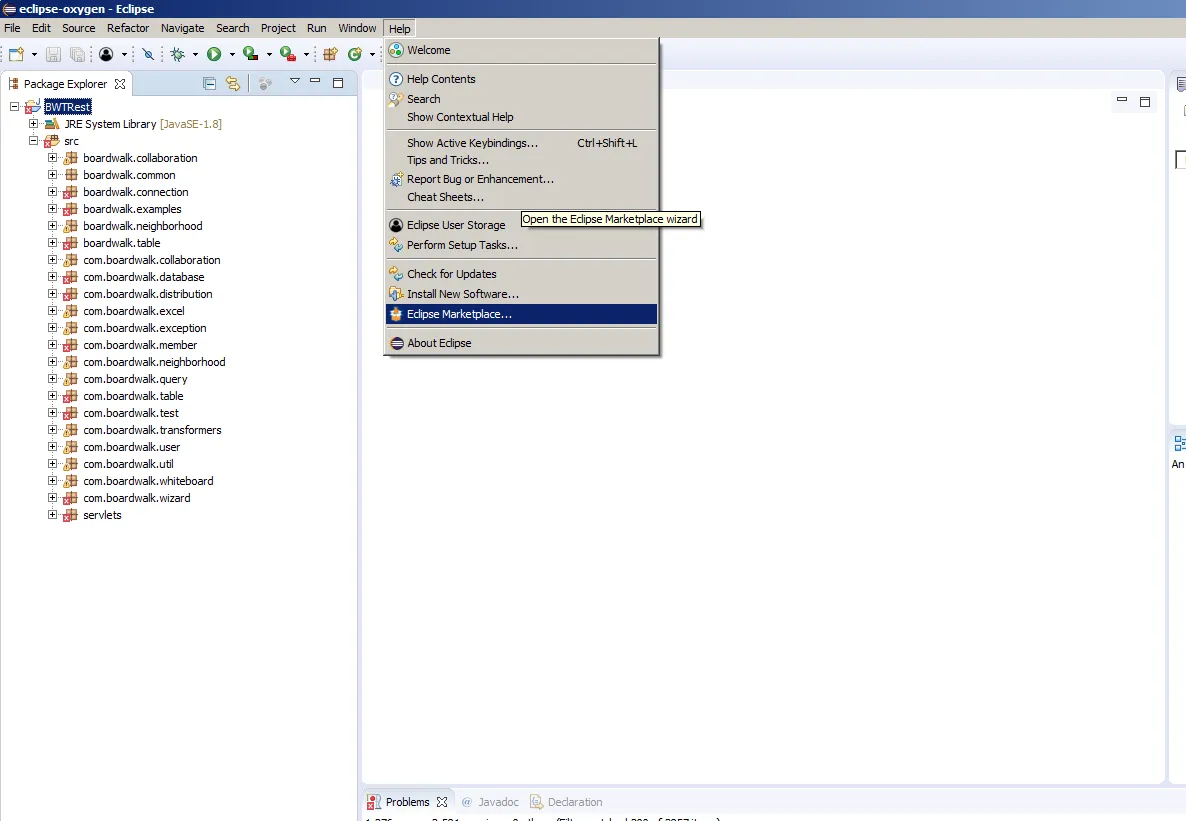The height and width of the screenshot is (821, 1186).
Task: Click the Coverage run icon
Action: [x=250, y=54]
